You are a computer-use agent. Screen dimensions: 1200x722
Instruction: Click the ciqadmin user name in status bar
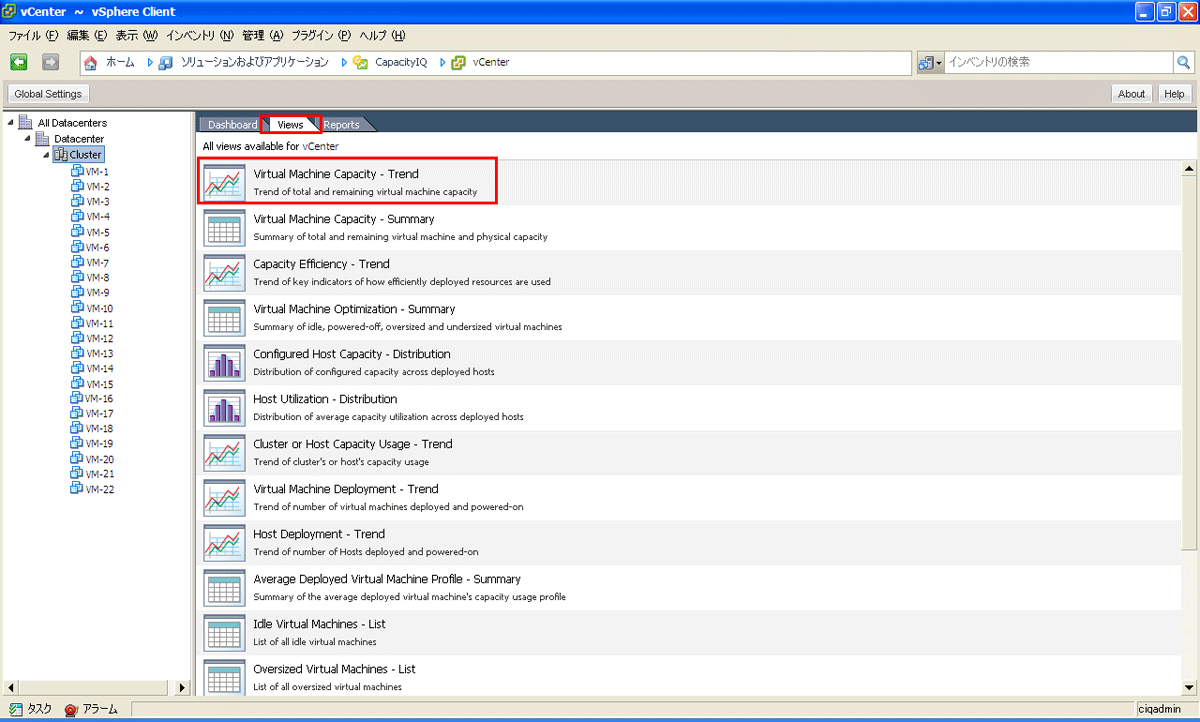pos(1158,709)
